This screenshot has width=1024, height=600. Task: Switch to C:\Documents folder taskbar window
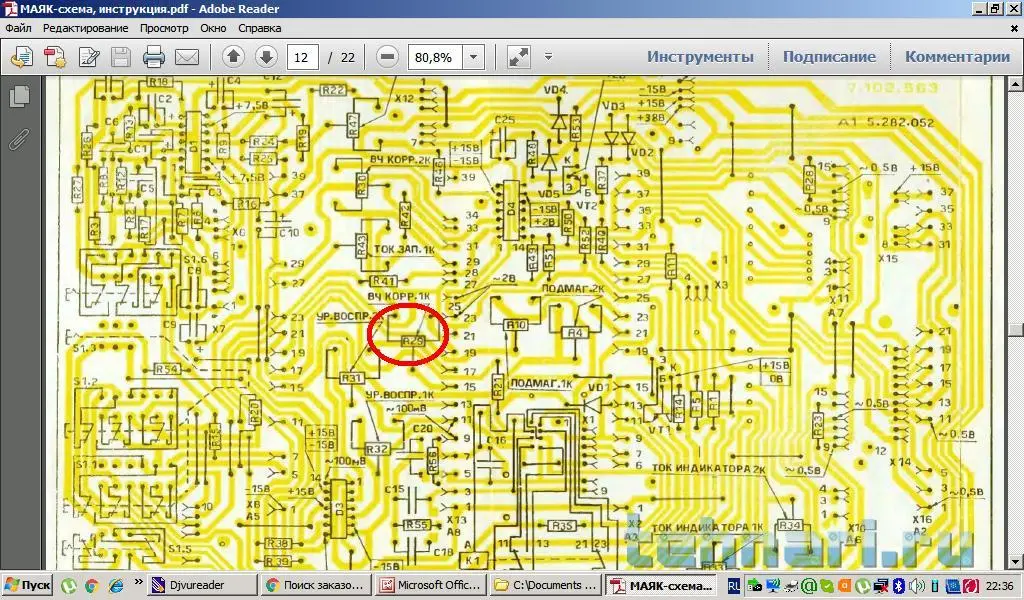546,585
